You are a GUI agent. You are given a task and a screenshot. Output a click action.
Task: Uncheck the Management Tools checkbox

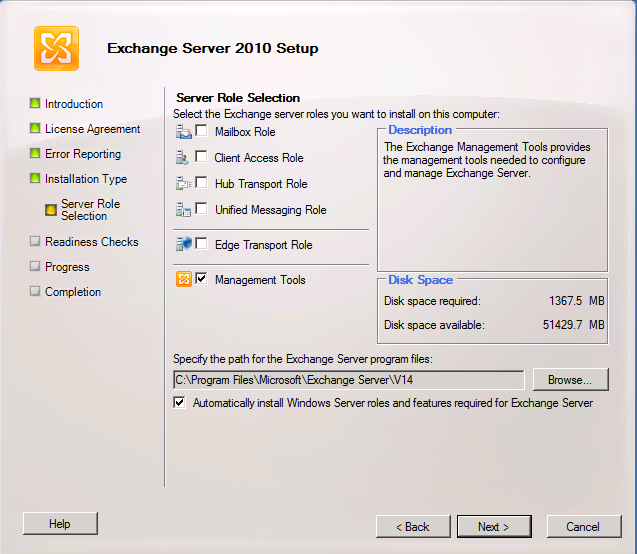[202, 278]
